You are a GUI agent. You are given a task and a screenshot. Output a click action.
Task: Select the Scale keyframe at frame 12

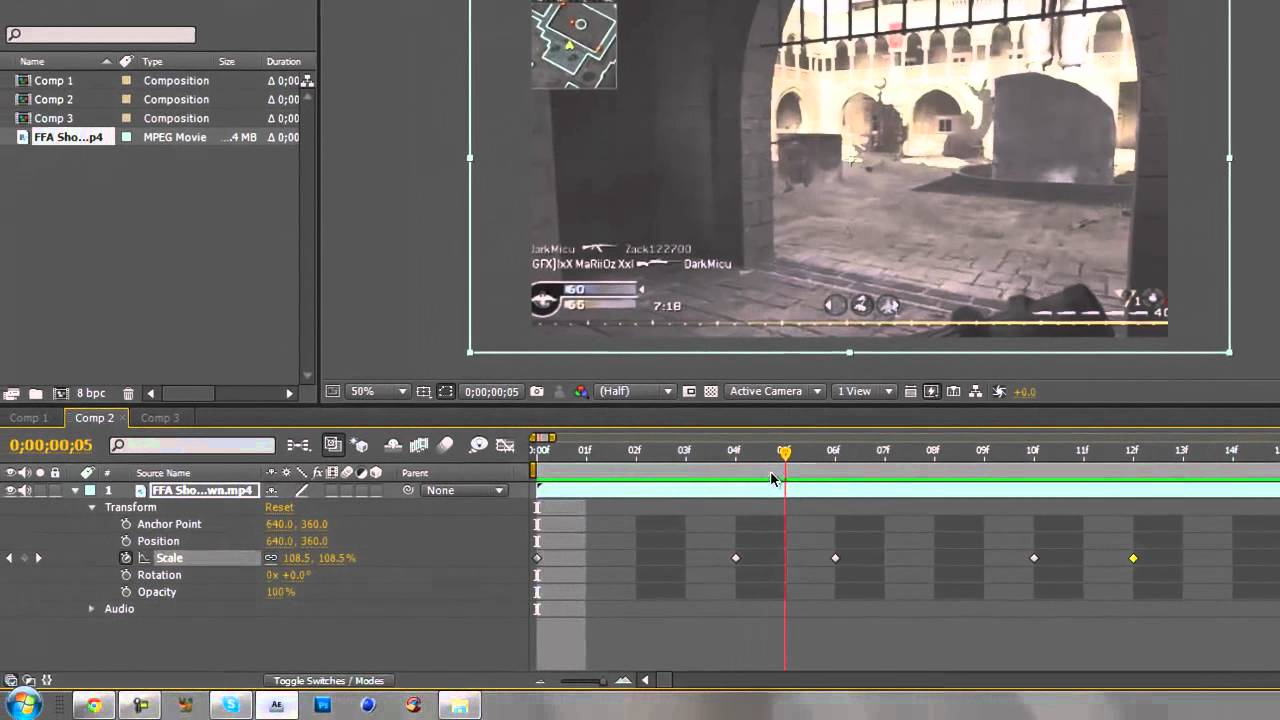[x=1133, y=558]
